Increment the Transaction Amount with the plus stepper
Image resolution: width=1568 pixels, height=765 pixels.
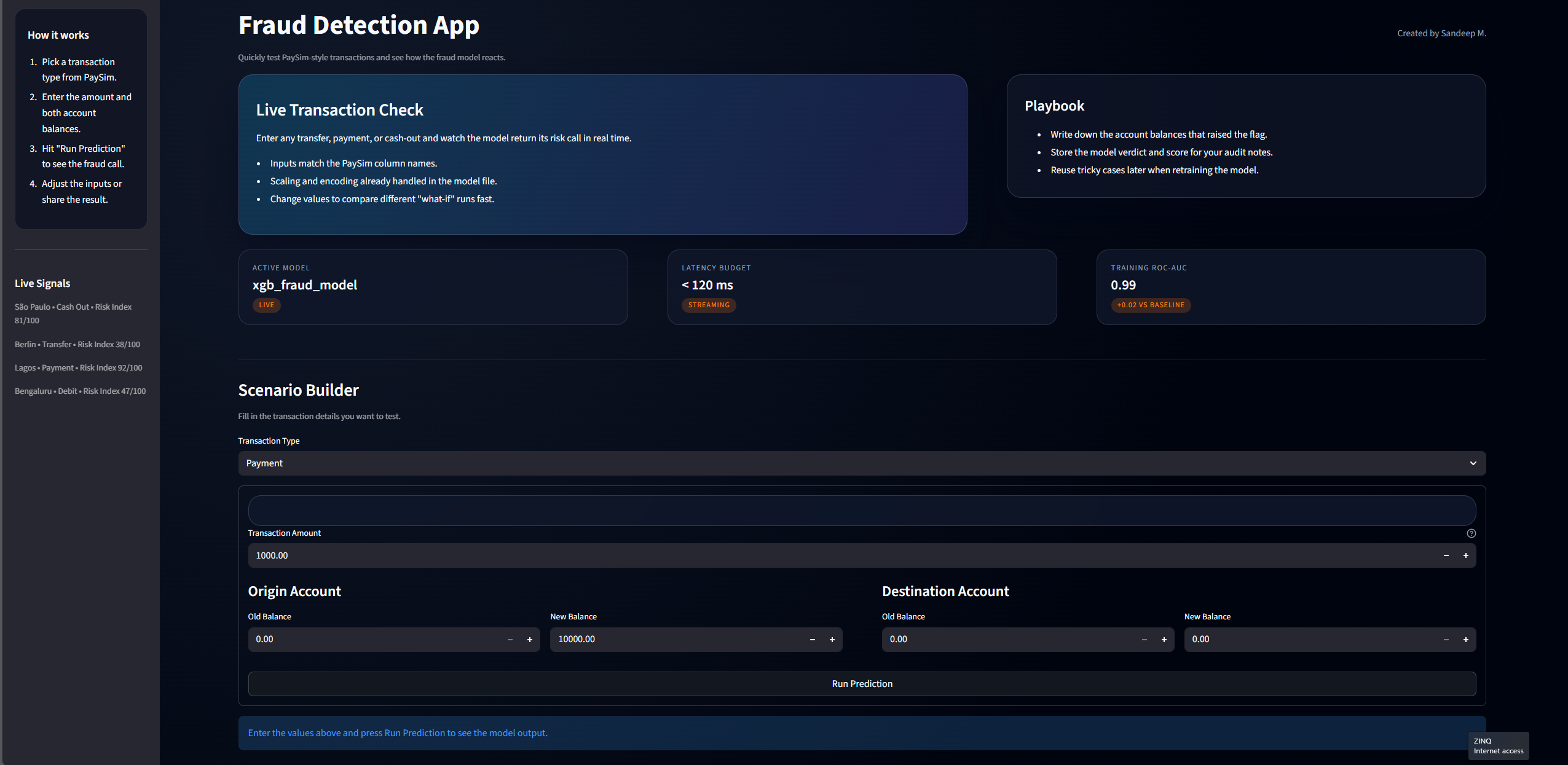click(x=1466, y=555)
